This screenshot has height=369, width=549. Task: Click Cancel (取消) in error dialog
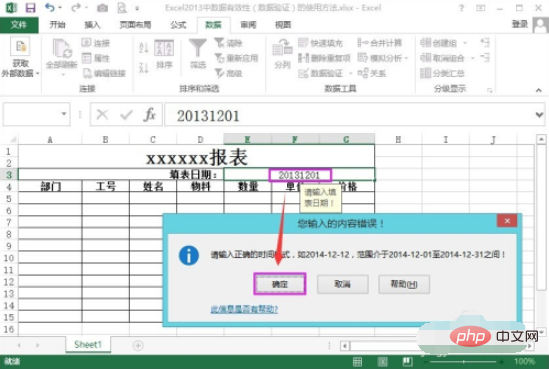(x=342, y=284)
